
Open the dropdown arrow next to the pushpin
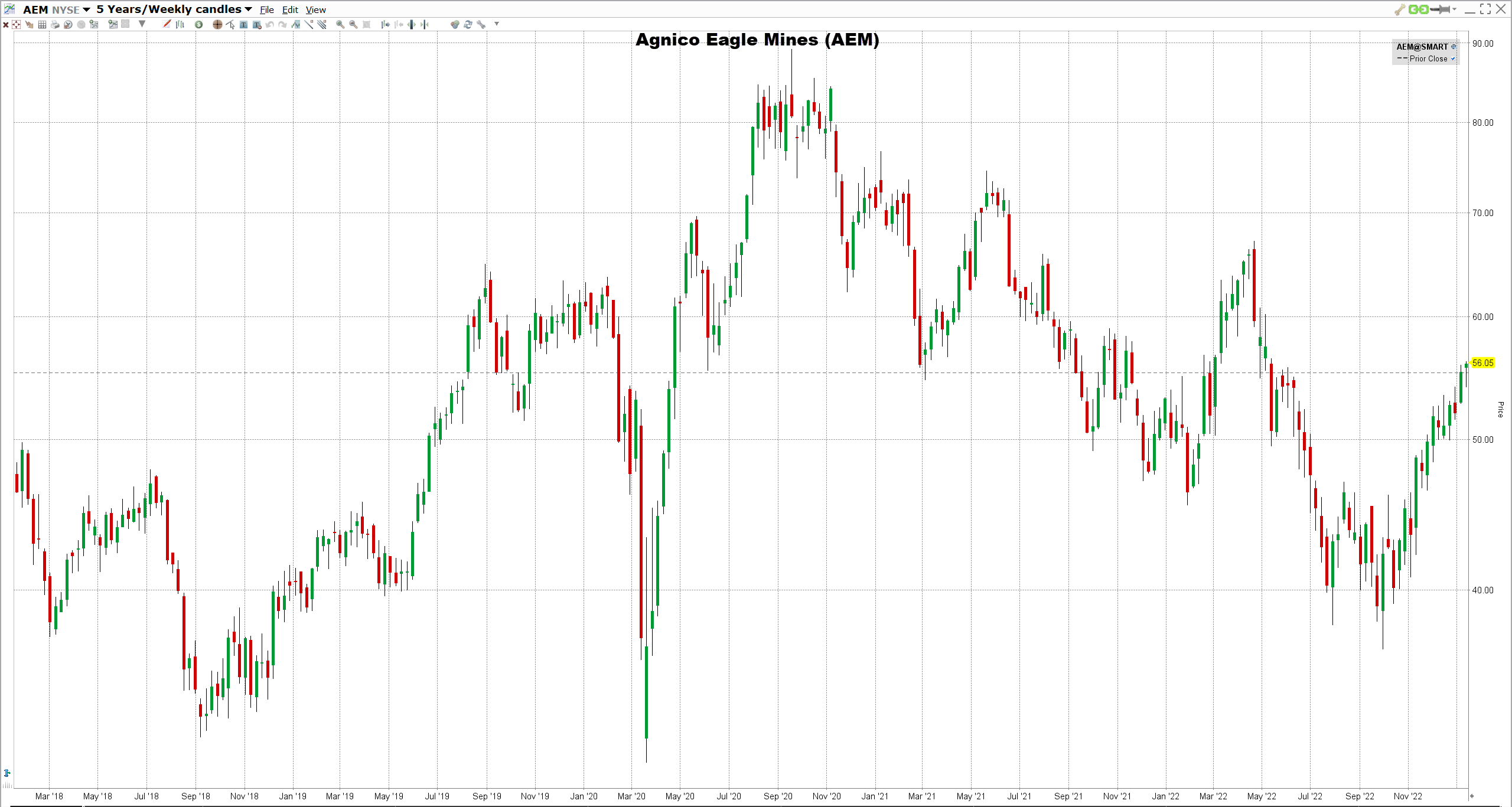click(x=1454, y=9)
